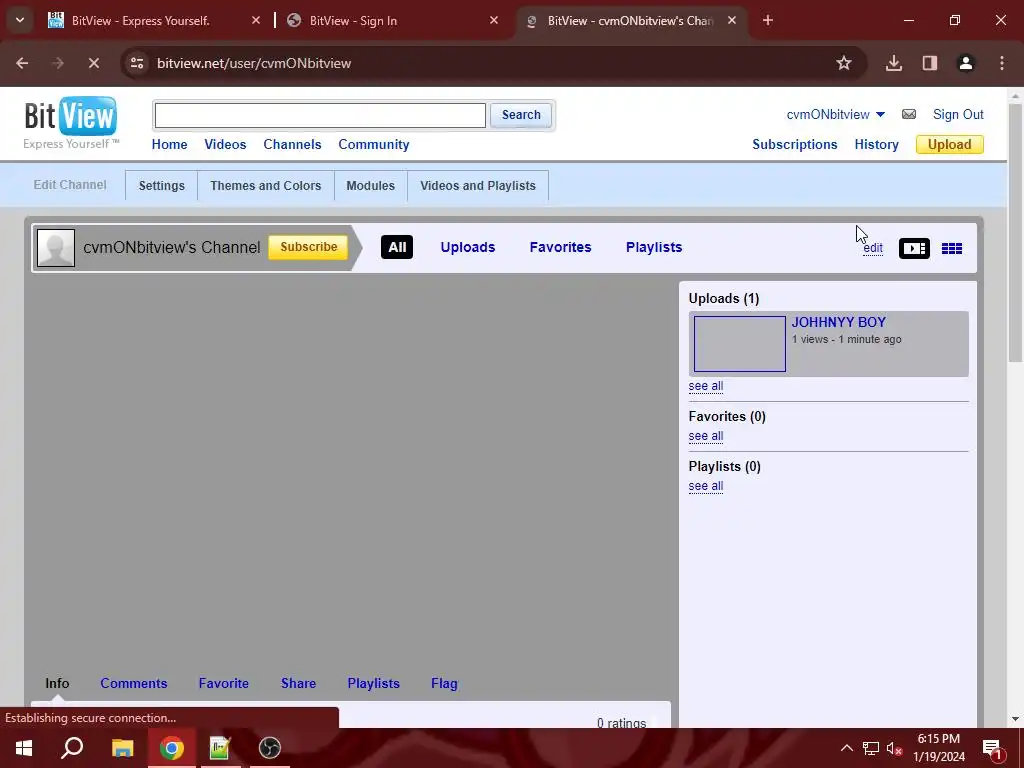Open Subscriptions link
Viewport: 1024px width, 768px height.
pyautogui.click(x=795, y=144)
